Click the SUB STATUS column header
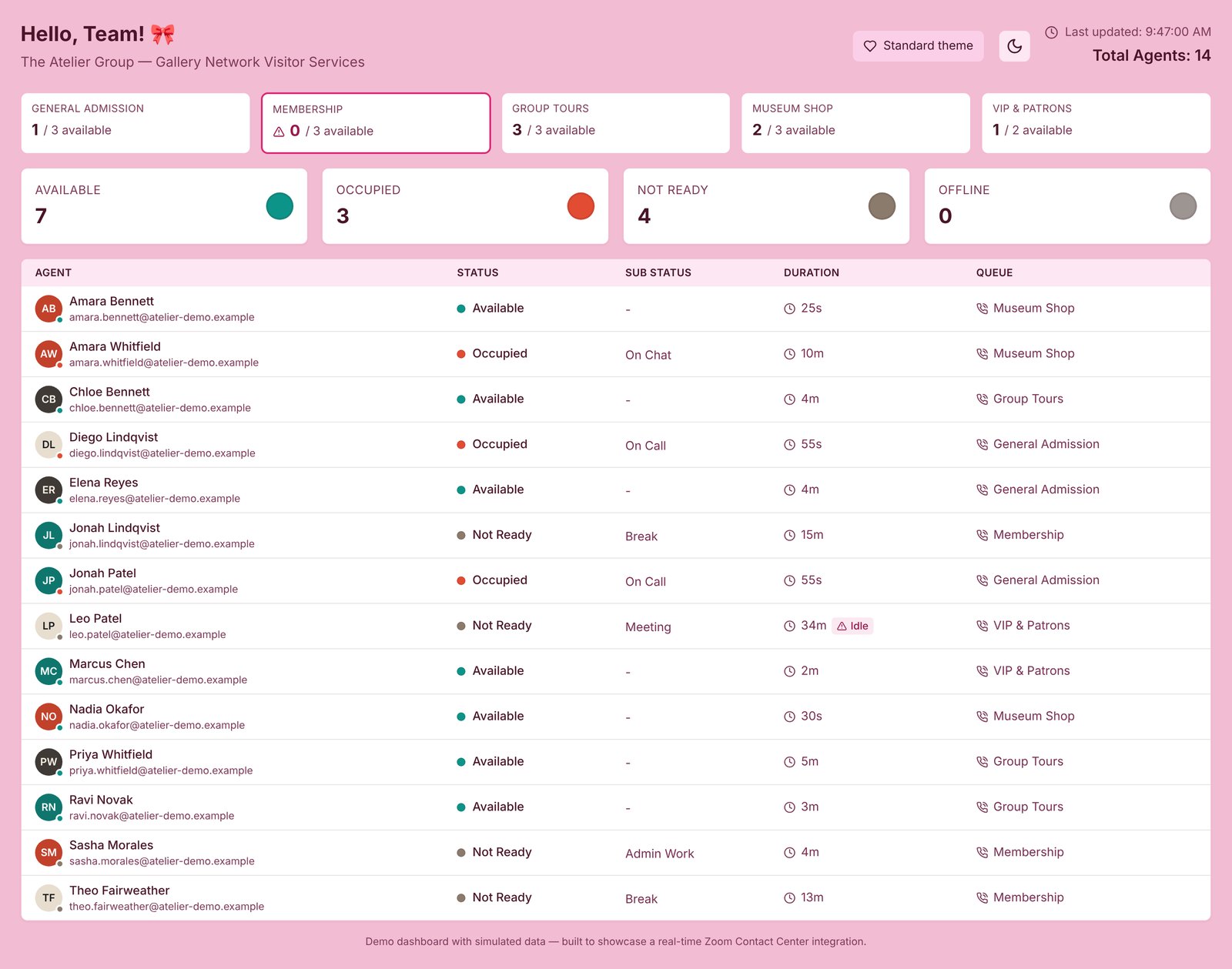Screen dimensions: 1232x969 click(x=658, y=272)
